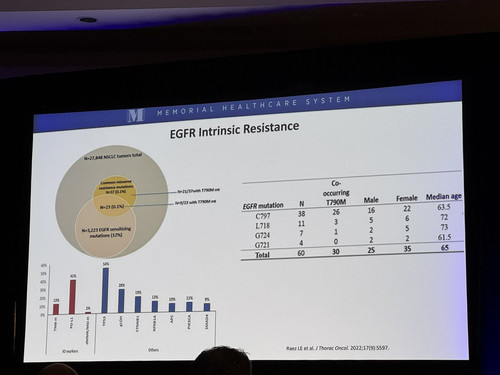Select co-occurring T790M value '0' for G721
Image resolution: width=500 pixels, height=375 pixels.
tap(336, 241)
